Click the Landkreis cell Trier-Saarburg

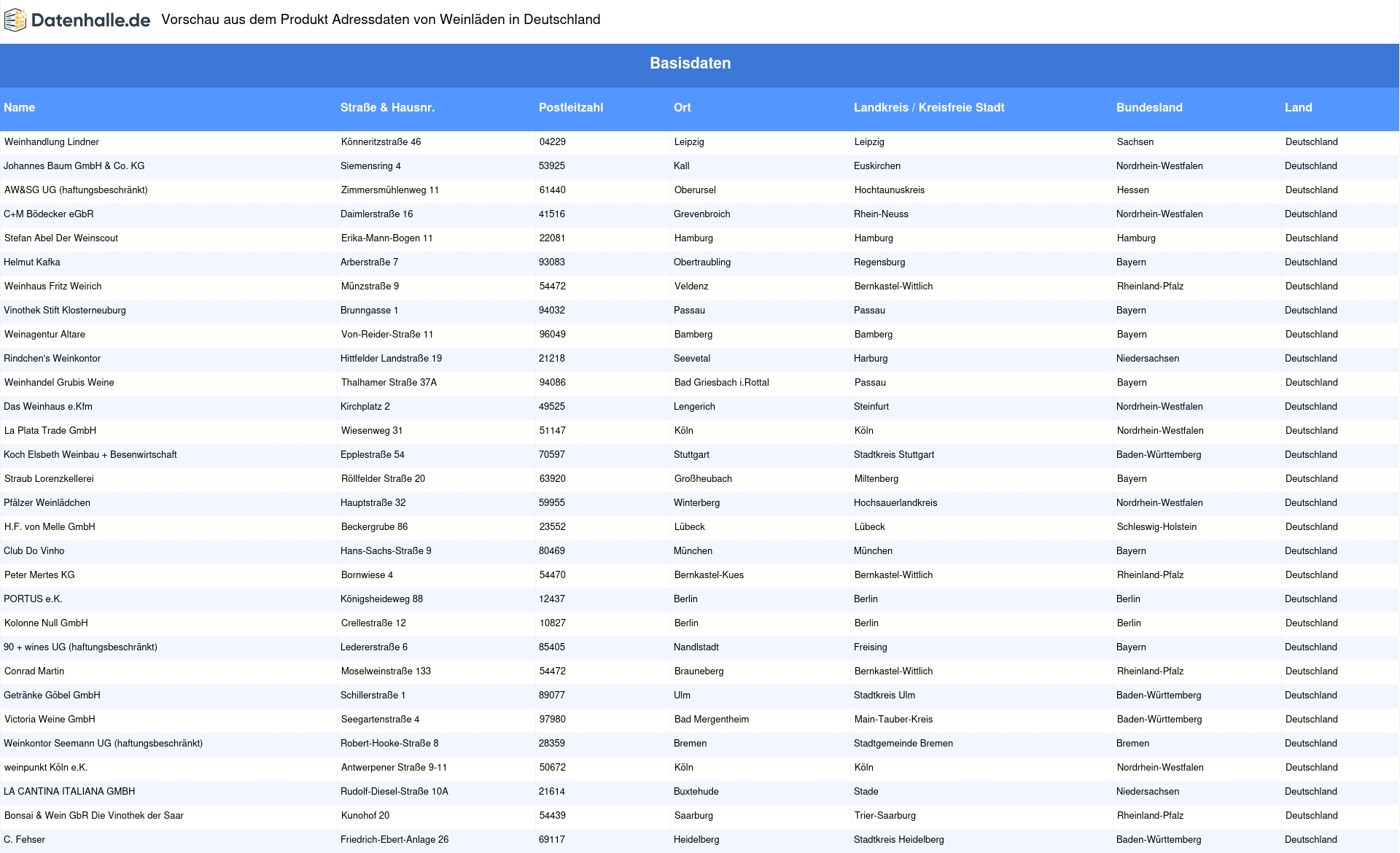[x=885, y=816]
